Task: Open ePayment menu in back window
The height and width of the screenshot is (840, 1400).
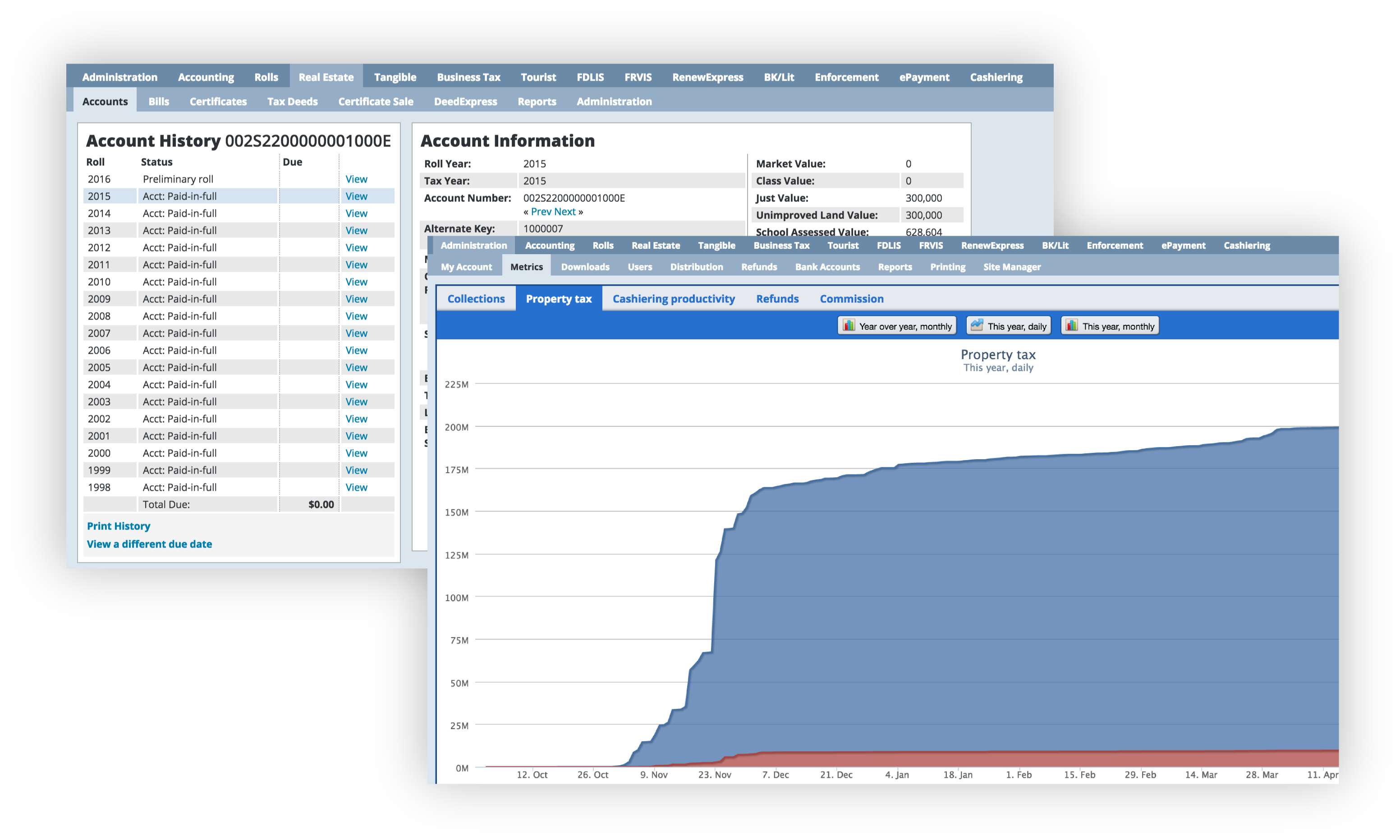Action: tap(924, 77)
